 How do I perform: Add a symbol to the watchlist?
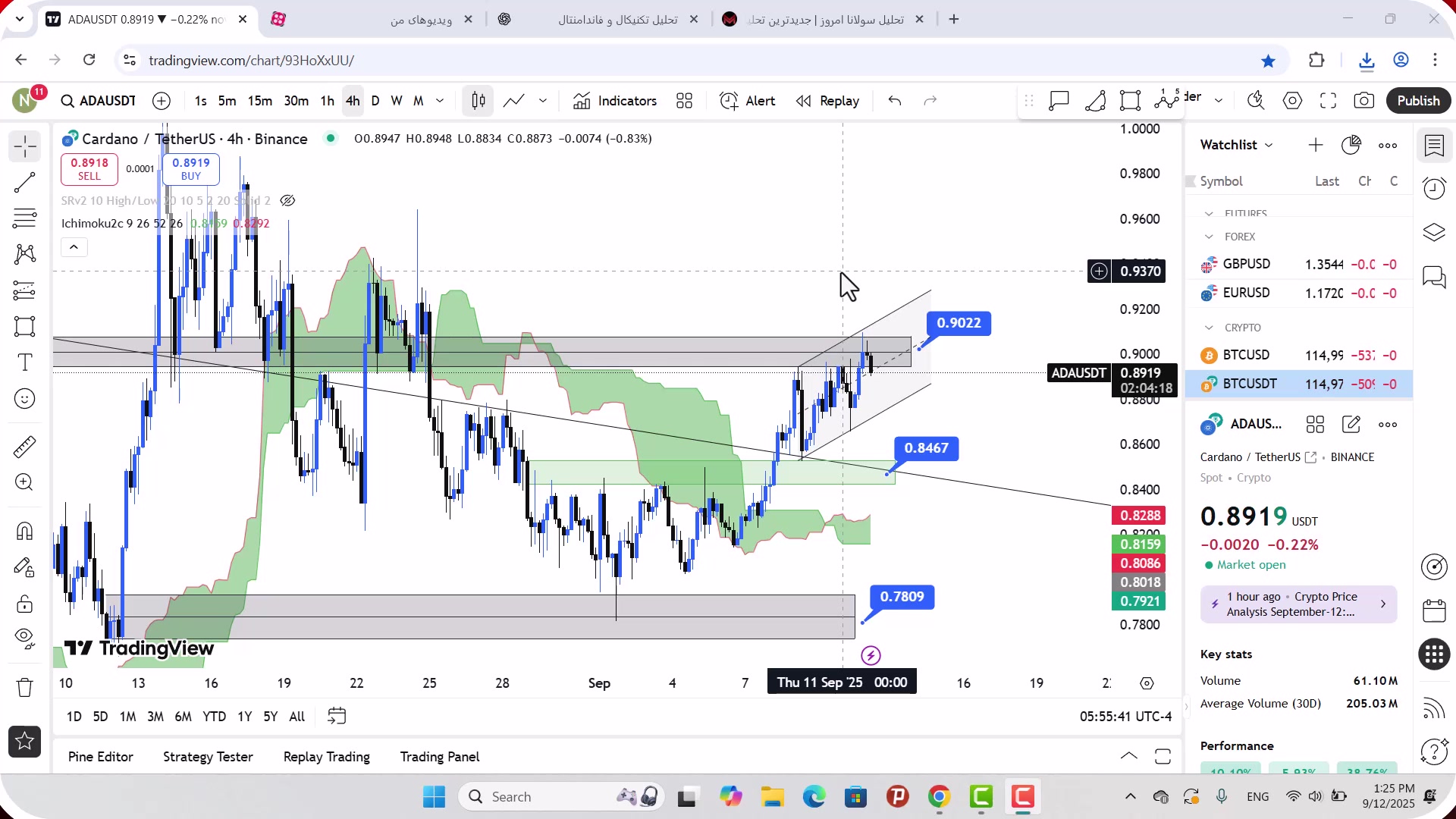coord(1316,145)
